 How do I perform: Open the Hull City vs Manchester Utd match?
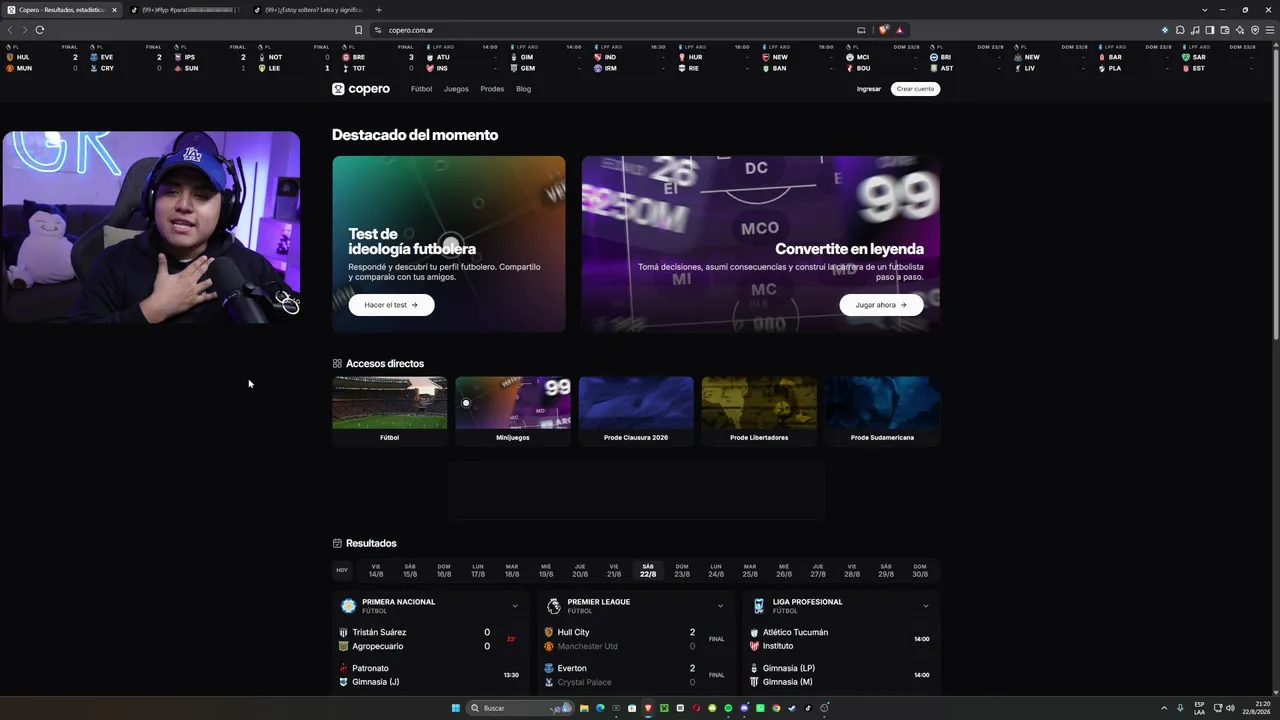(636, 639)
